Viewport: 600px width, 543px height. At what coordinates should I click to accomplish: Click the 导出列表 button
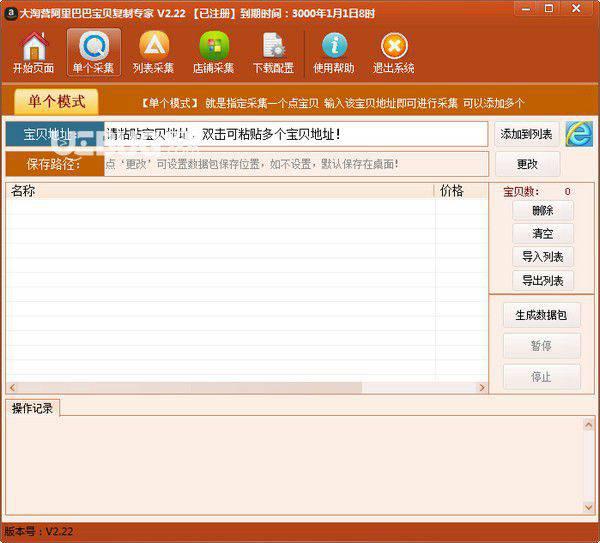(543, 280)
